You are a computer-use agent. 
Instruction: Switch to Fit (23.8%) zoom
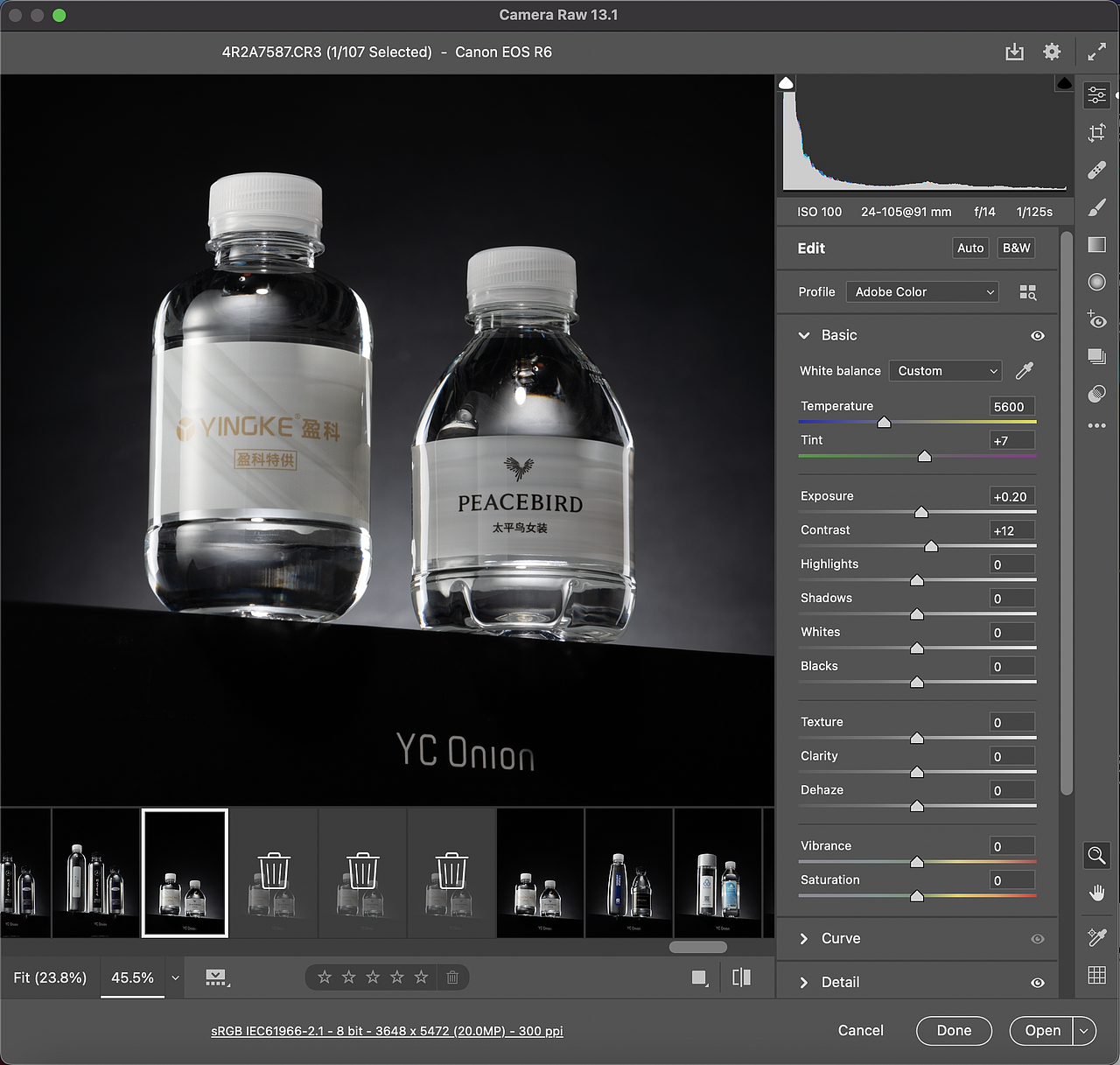pyautogui.click(x=50, y=977)
